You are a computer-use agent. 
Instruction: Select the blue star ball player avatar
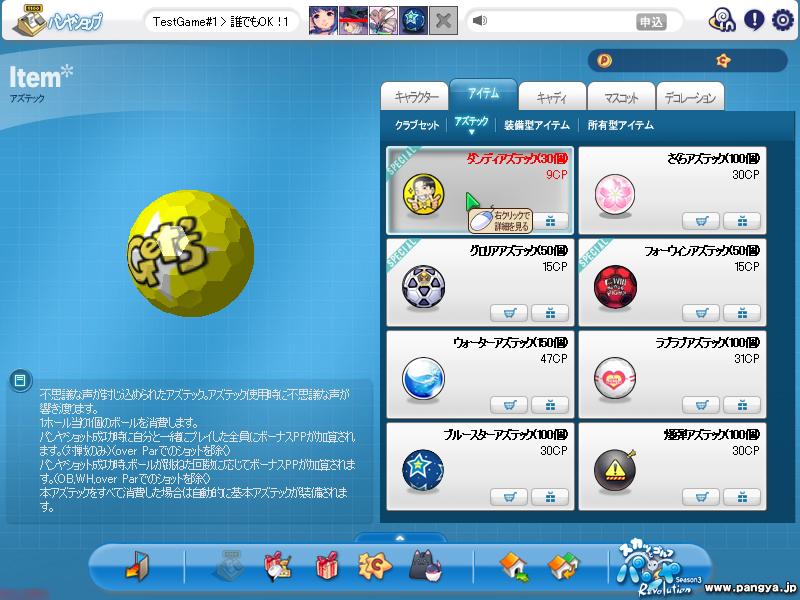(x=414, y=20)
